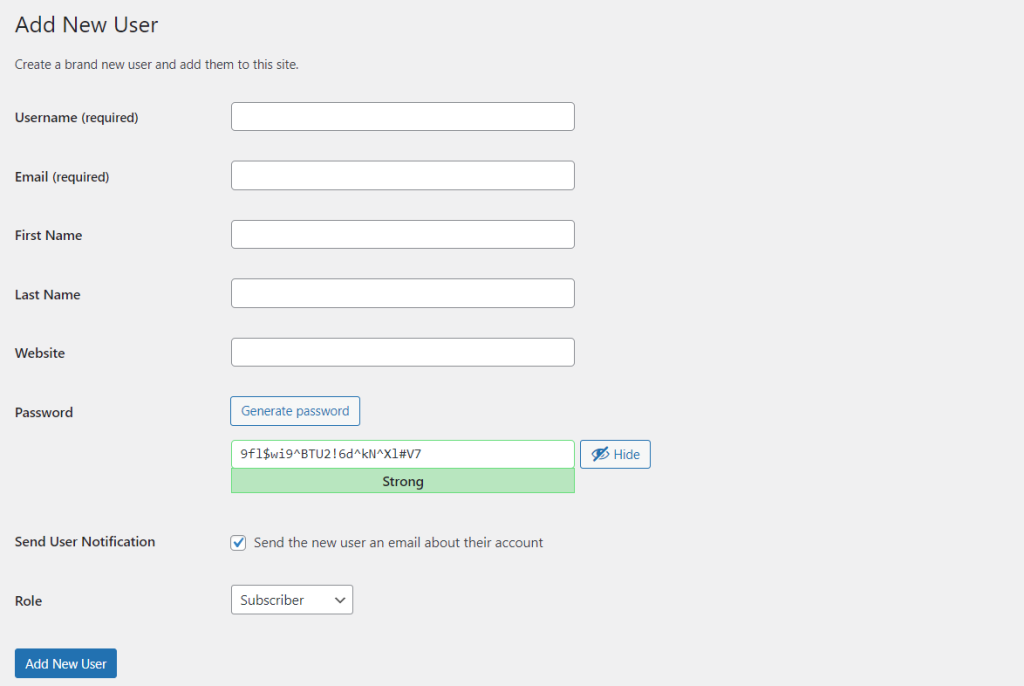Change role from Subscriber using dropdown
This screenshot has width=1024, height=686.
click(291, 600)
